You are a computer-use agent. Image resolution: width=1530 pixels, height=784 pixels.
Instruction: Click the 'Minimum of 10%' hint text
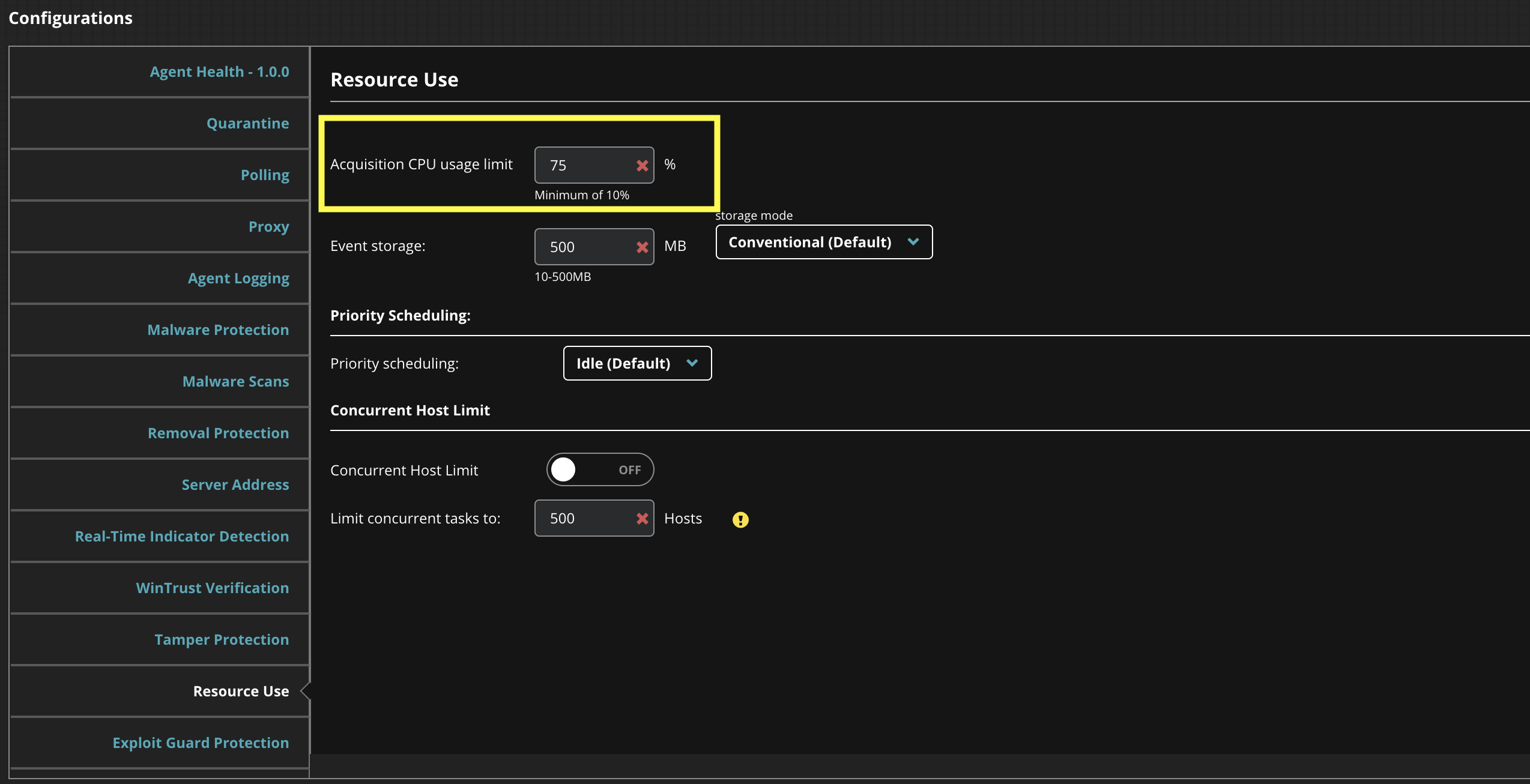point(582,195)
